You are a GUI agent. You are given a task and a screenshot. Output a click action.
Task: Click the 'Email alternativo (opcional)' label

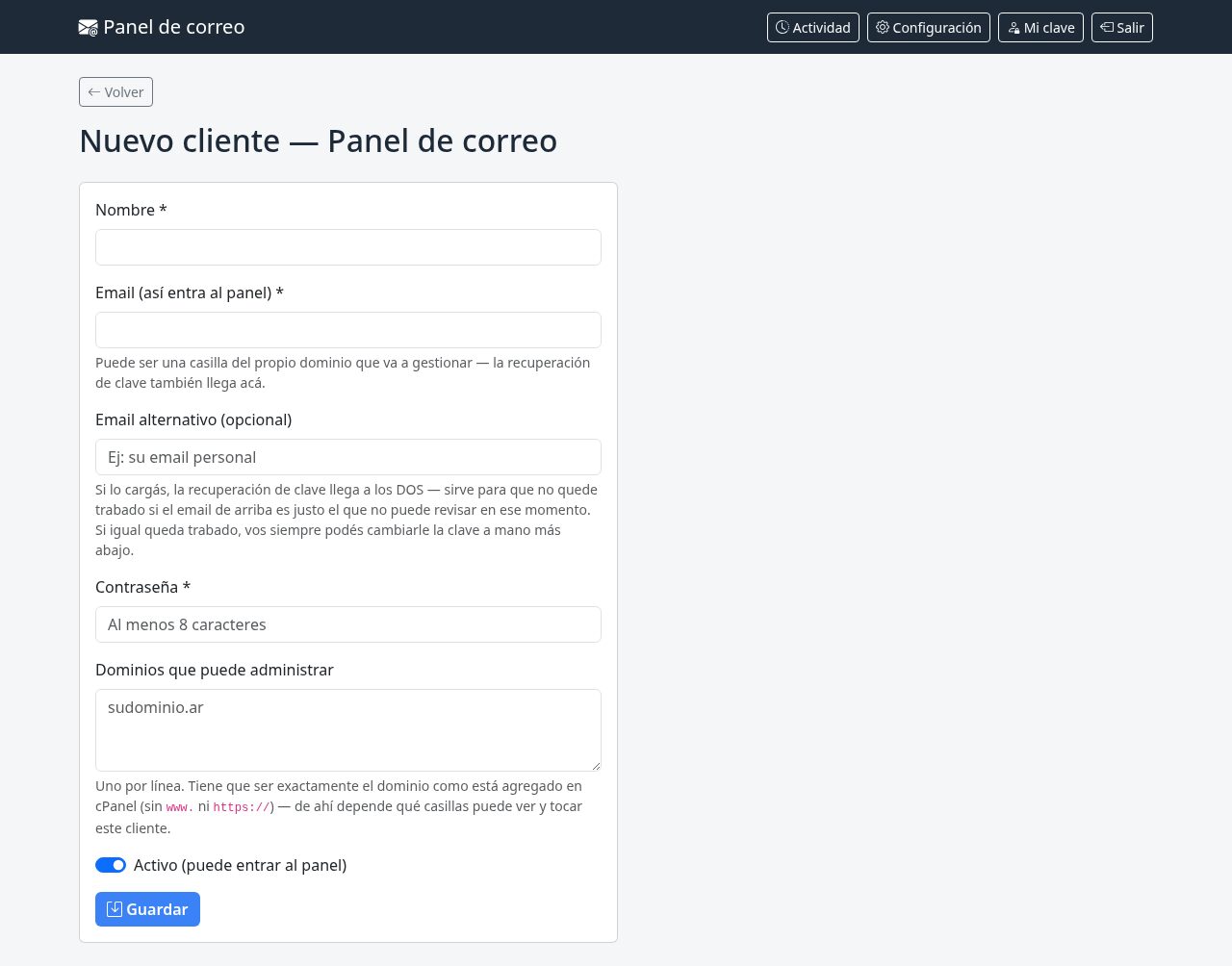[x=193, y=419]
